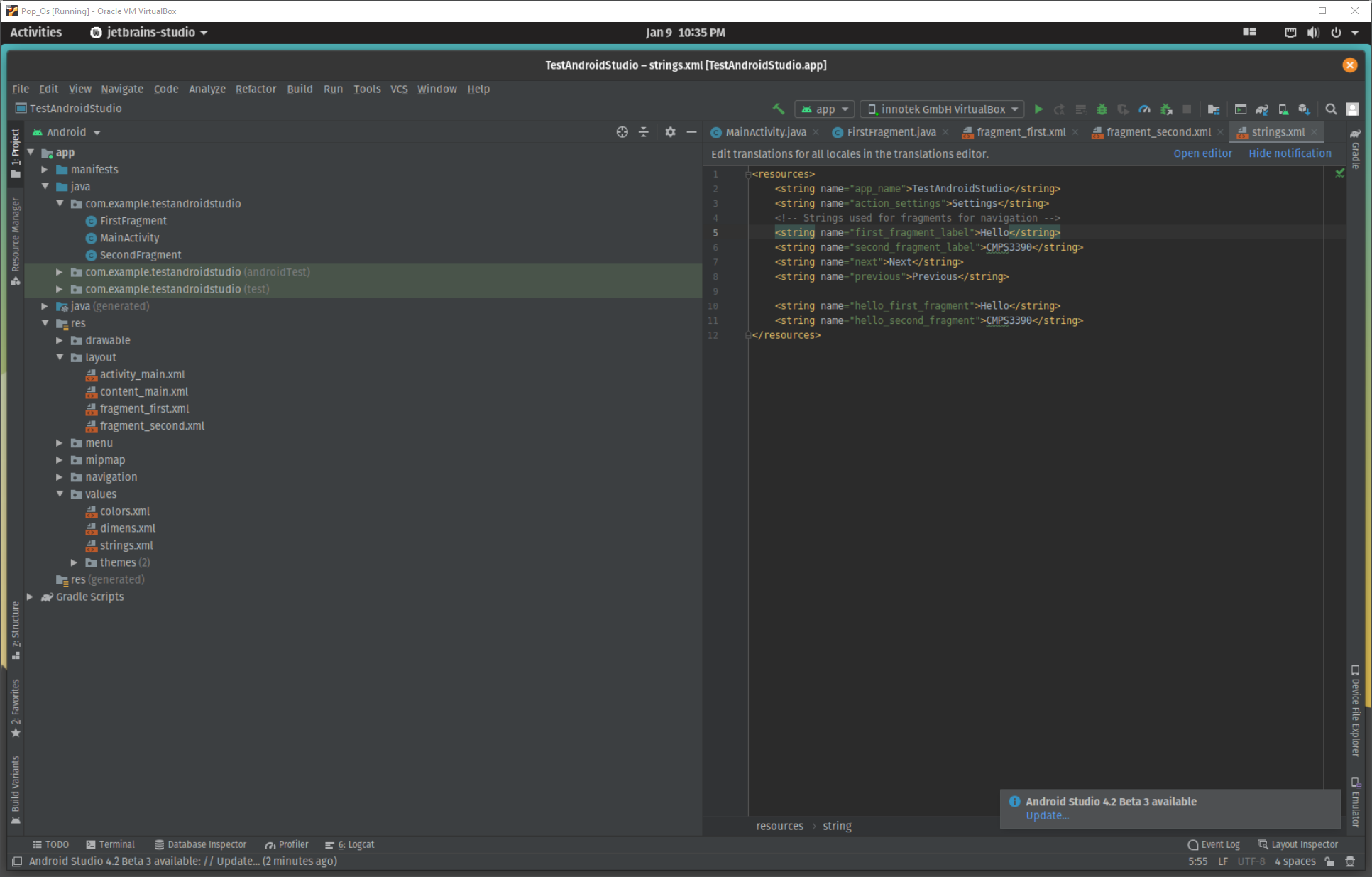Hide the Project panel with minus icon
The width and height of the screenshot is (1372, 877).
pos(691,132)
